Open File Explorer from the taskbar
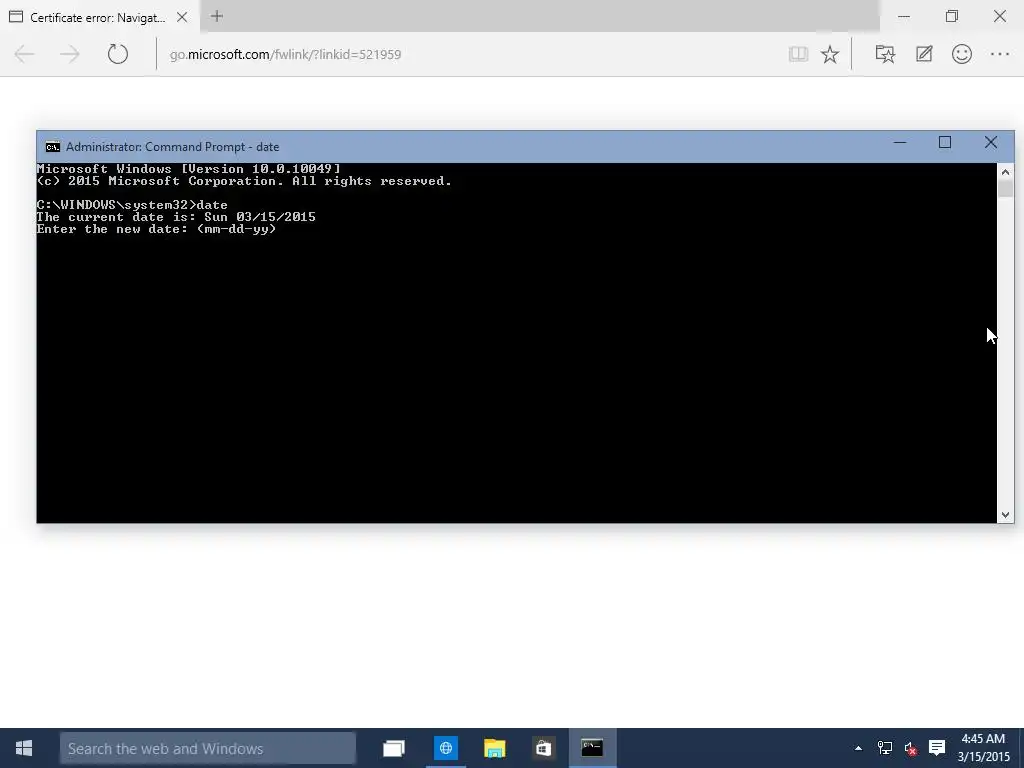Viewport: 1024px width, 768px height. (x=495, y=748)
